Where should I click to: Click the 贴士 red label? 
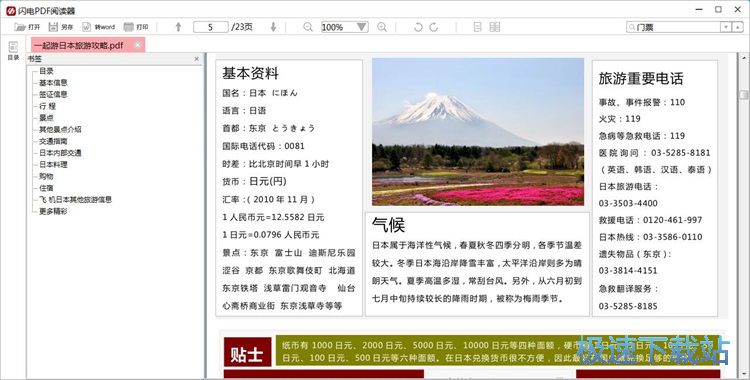coord(247,353)
